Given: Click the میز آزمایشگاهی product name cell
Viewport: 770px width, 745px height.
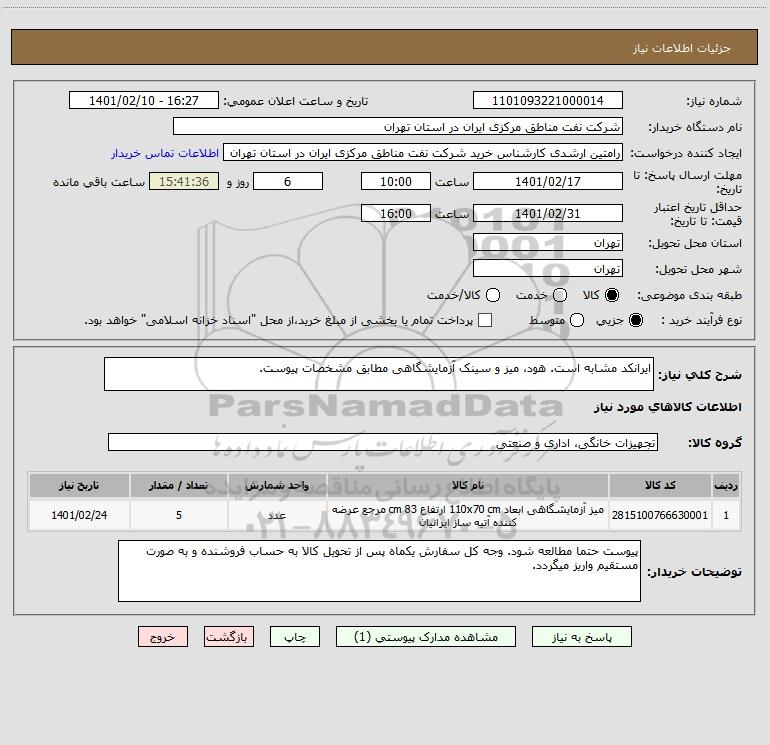Looking at the screenshot, I should pyautogui.click(x=468, y=515).
